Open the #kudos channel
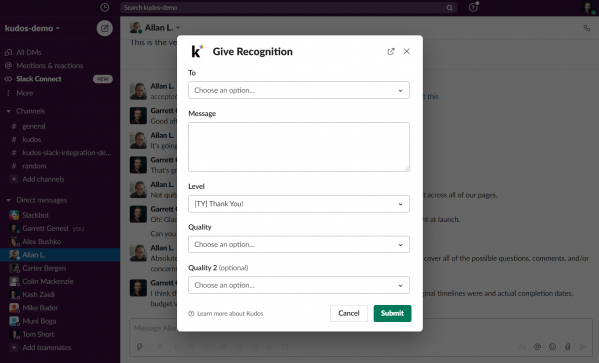 click(x=31, y=139)
